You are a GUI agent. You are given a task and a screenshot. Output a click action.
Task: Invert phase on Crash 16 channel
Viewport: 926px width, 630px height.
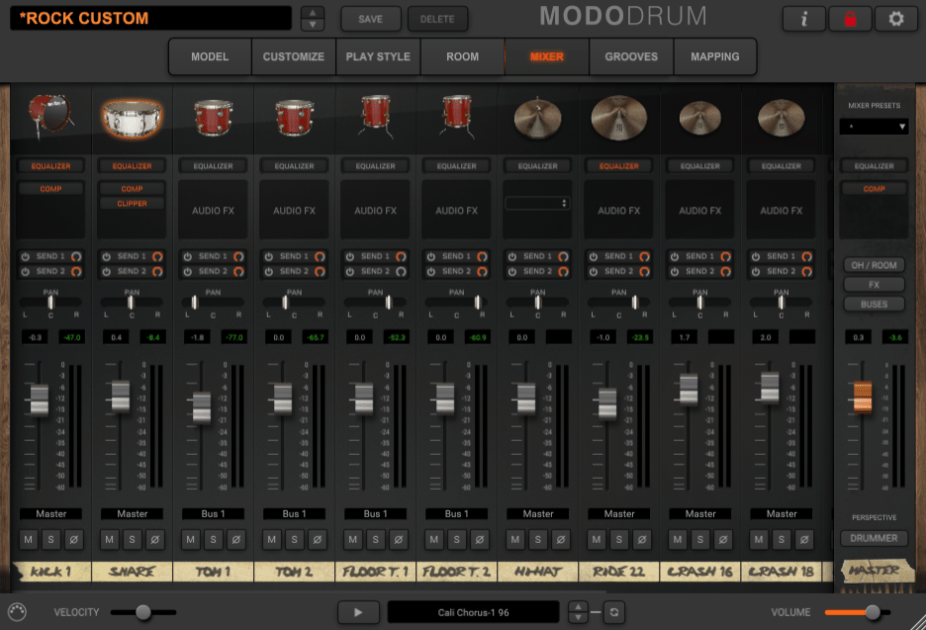click(x=723, y=539)
